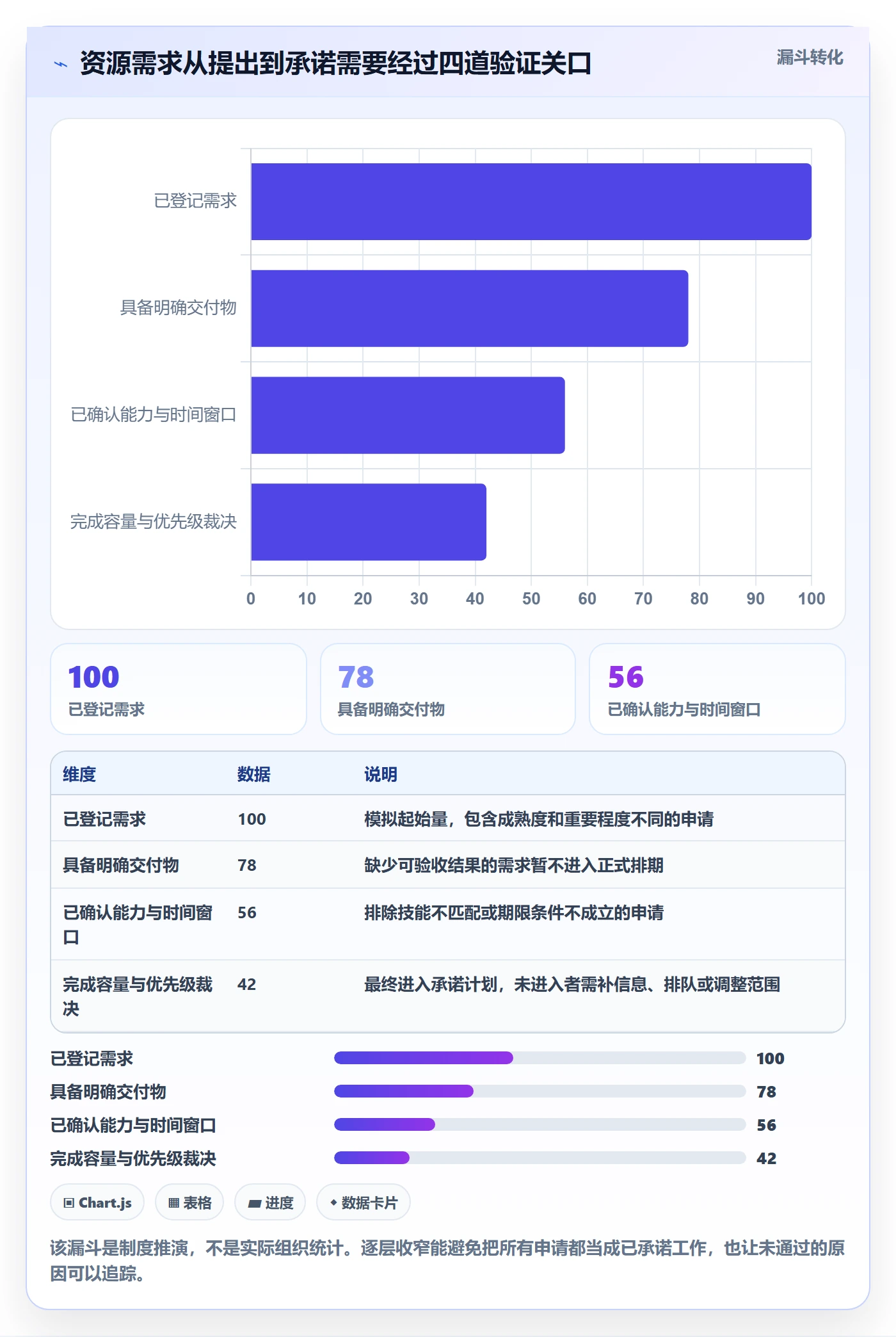Click the 已登记需求 progress bar showing 100
The height and width of the screenshot is (1337, 896).
[540, 1058]
